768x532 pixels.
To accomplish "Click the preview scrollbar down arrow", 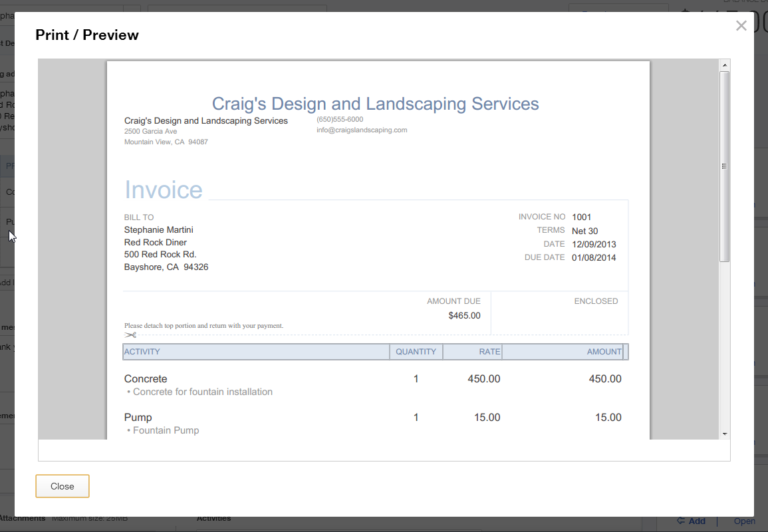I will click(724, 433).
